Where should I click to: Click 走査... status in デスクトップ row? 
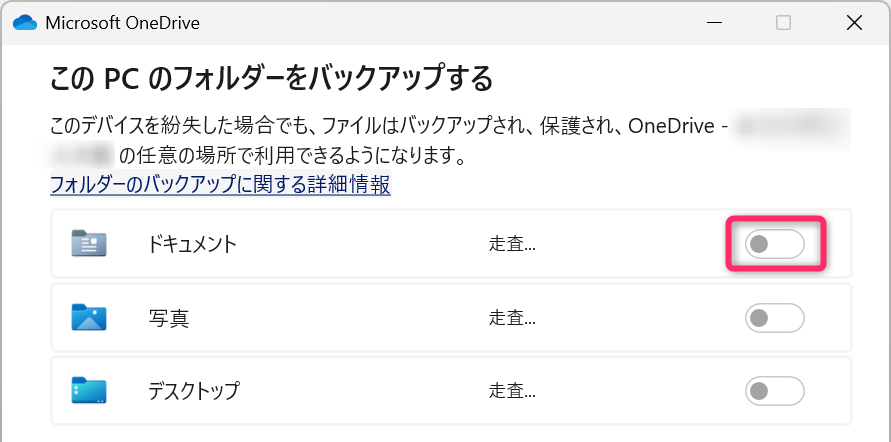(x=512, y=390)
